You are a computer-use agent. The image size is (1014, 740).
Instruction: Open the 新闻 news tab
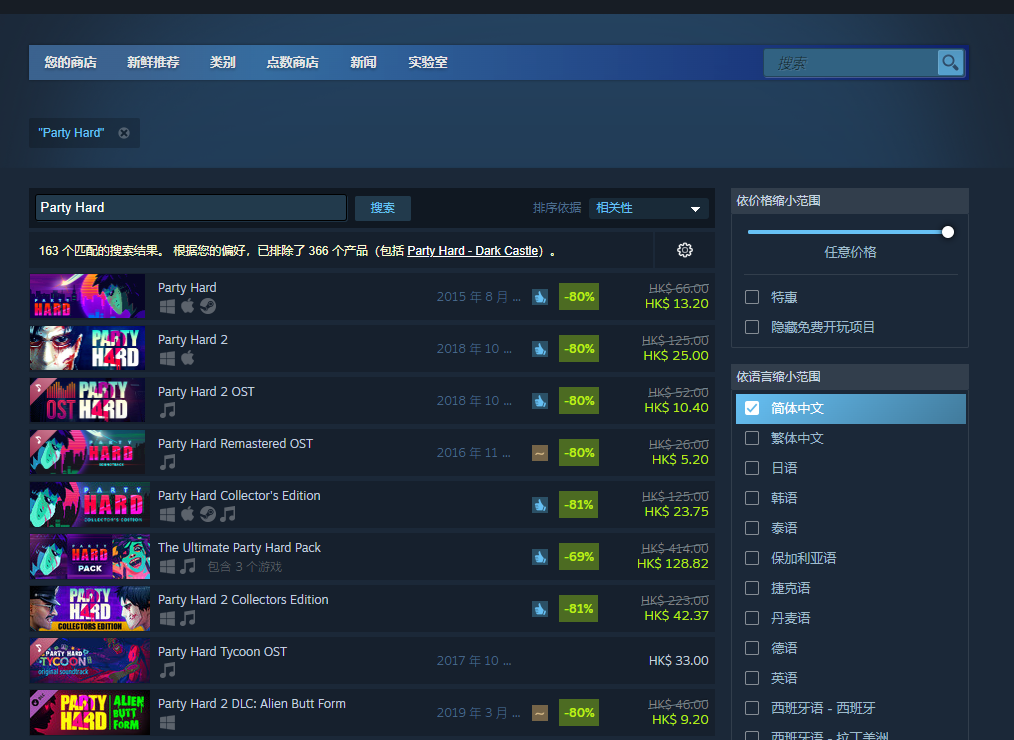(x=363, y=63)
